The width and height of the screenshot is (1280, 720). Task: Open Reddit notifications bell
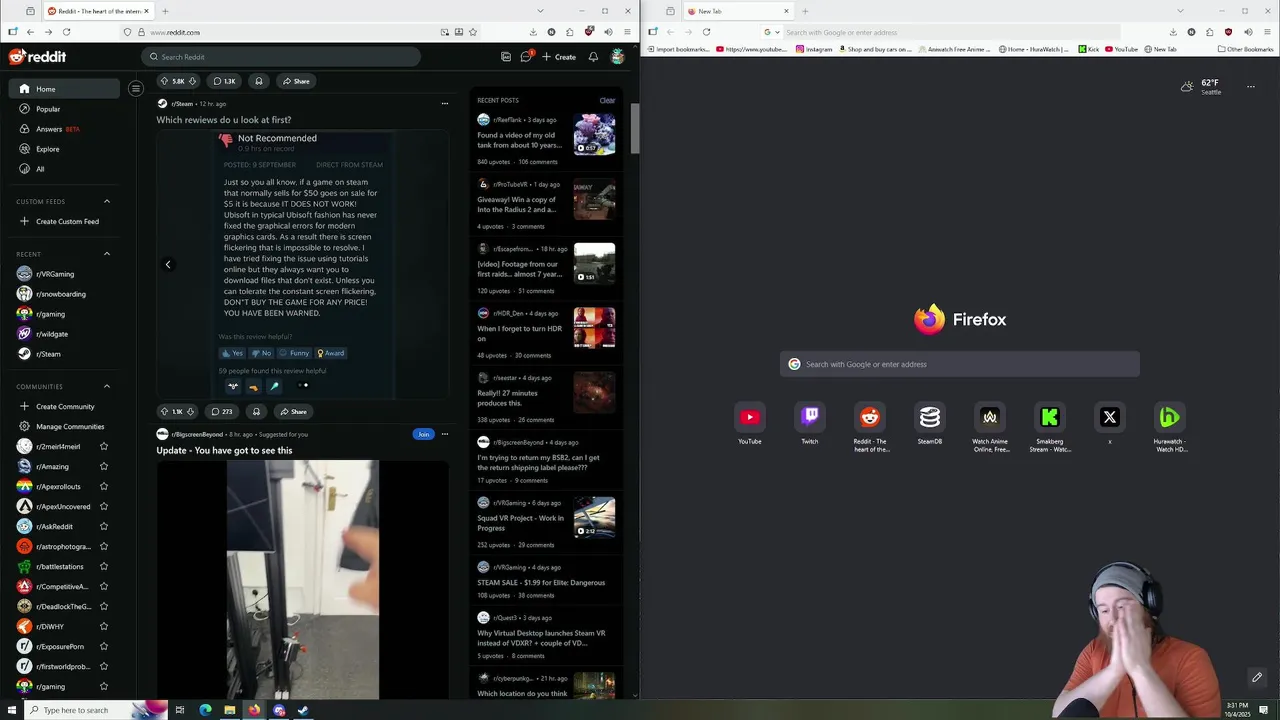point(593,57)
